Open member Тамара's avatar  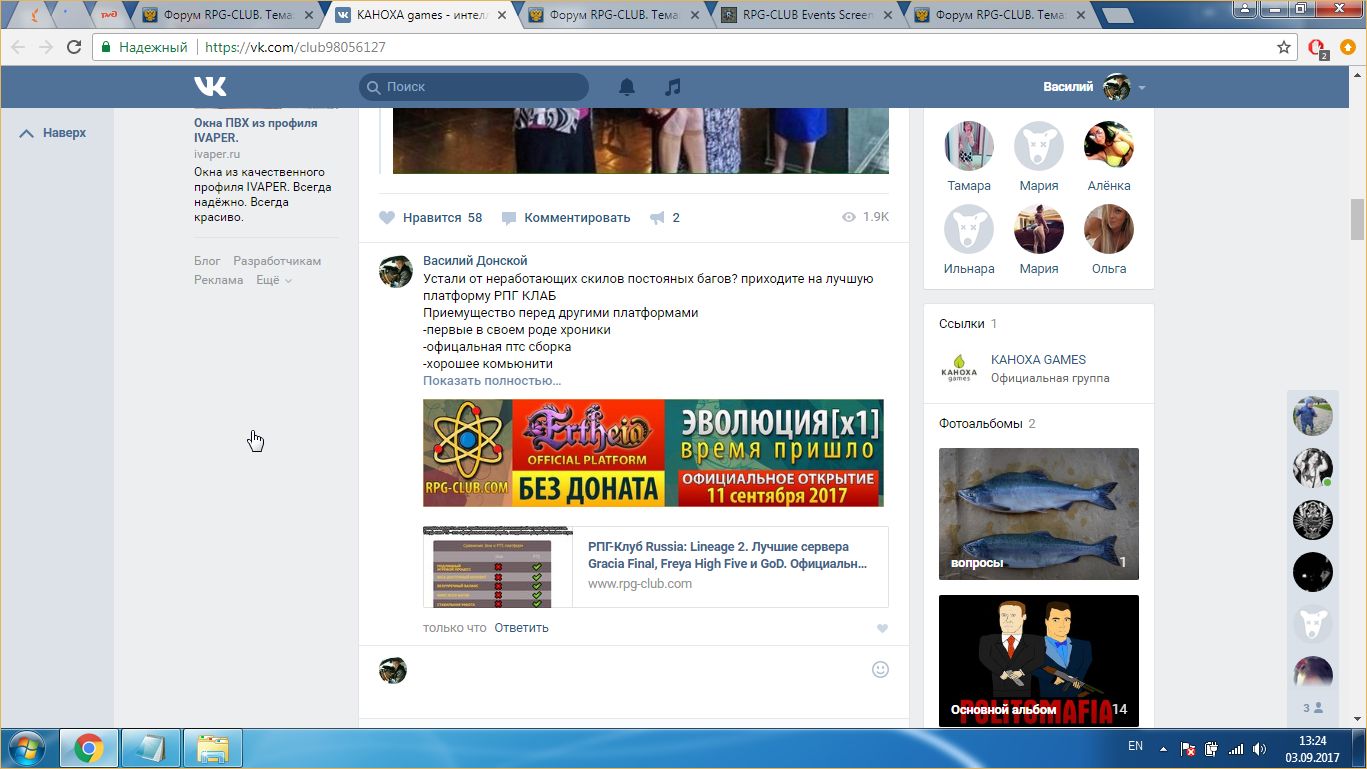click(969, 146)
